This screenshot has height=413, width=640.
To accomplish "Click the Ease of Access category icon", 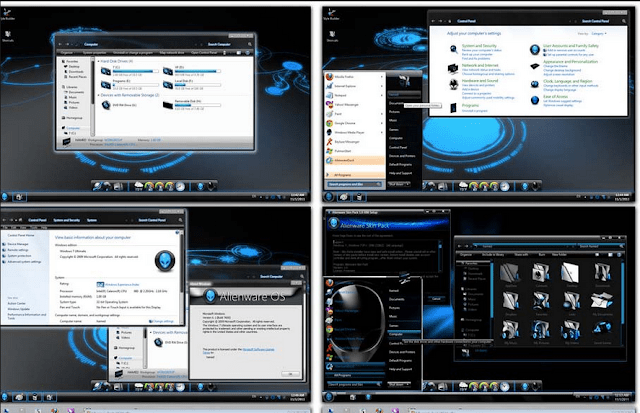I will pos(535,100).
